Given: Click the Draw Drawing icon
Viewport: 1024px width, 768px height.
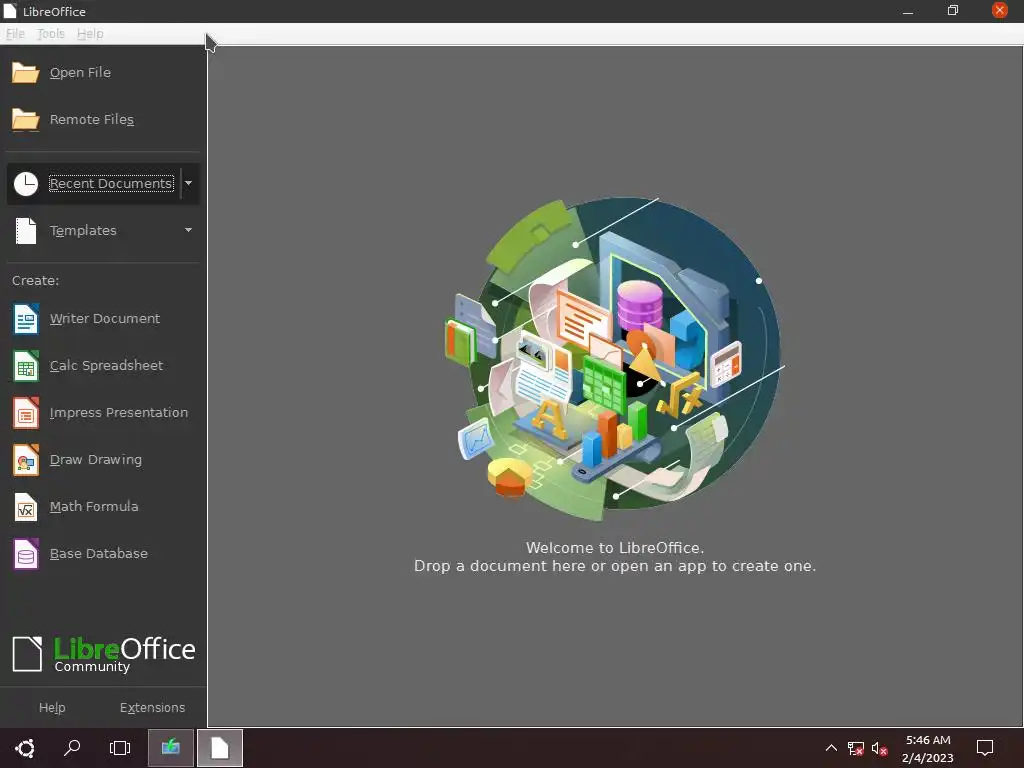Looking at the screenshot, I should [x=25, y=460].
